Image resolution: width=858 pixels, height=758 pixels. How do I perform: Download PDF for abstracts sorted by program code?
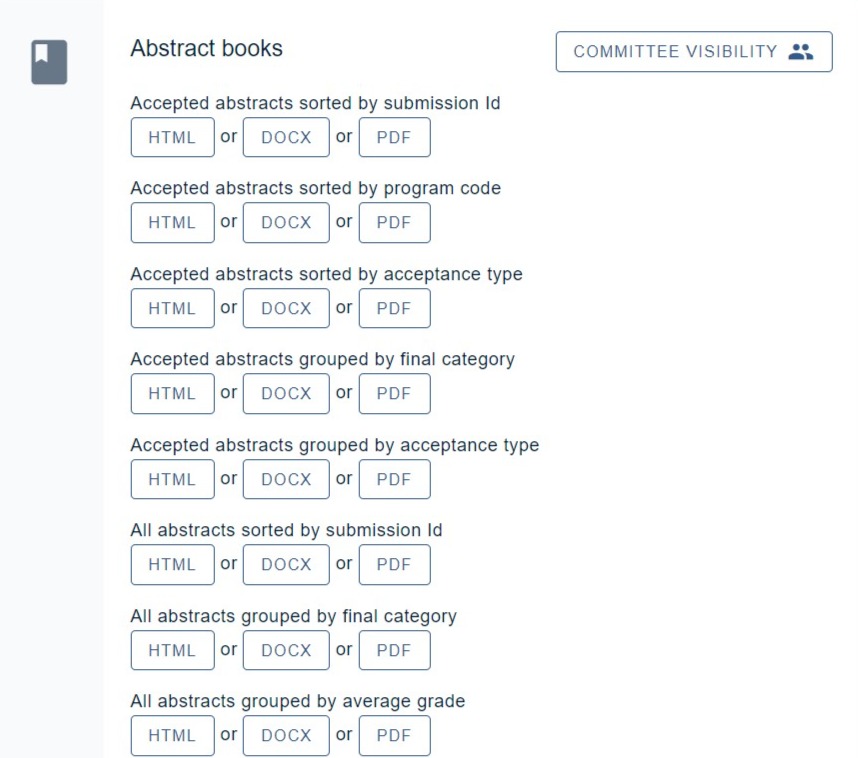pos(394,223)
